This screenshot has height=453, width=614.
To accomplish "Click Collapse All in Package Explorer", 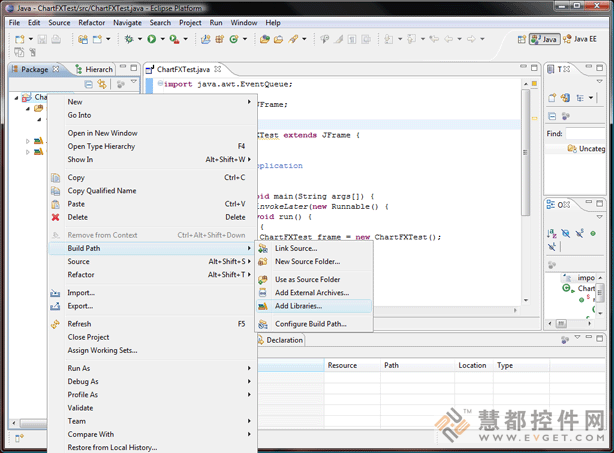I will (88, 84).
